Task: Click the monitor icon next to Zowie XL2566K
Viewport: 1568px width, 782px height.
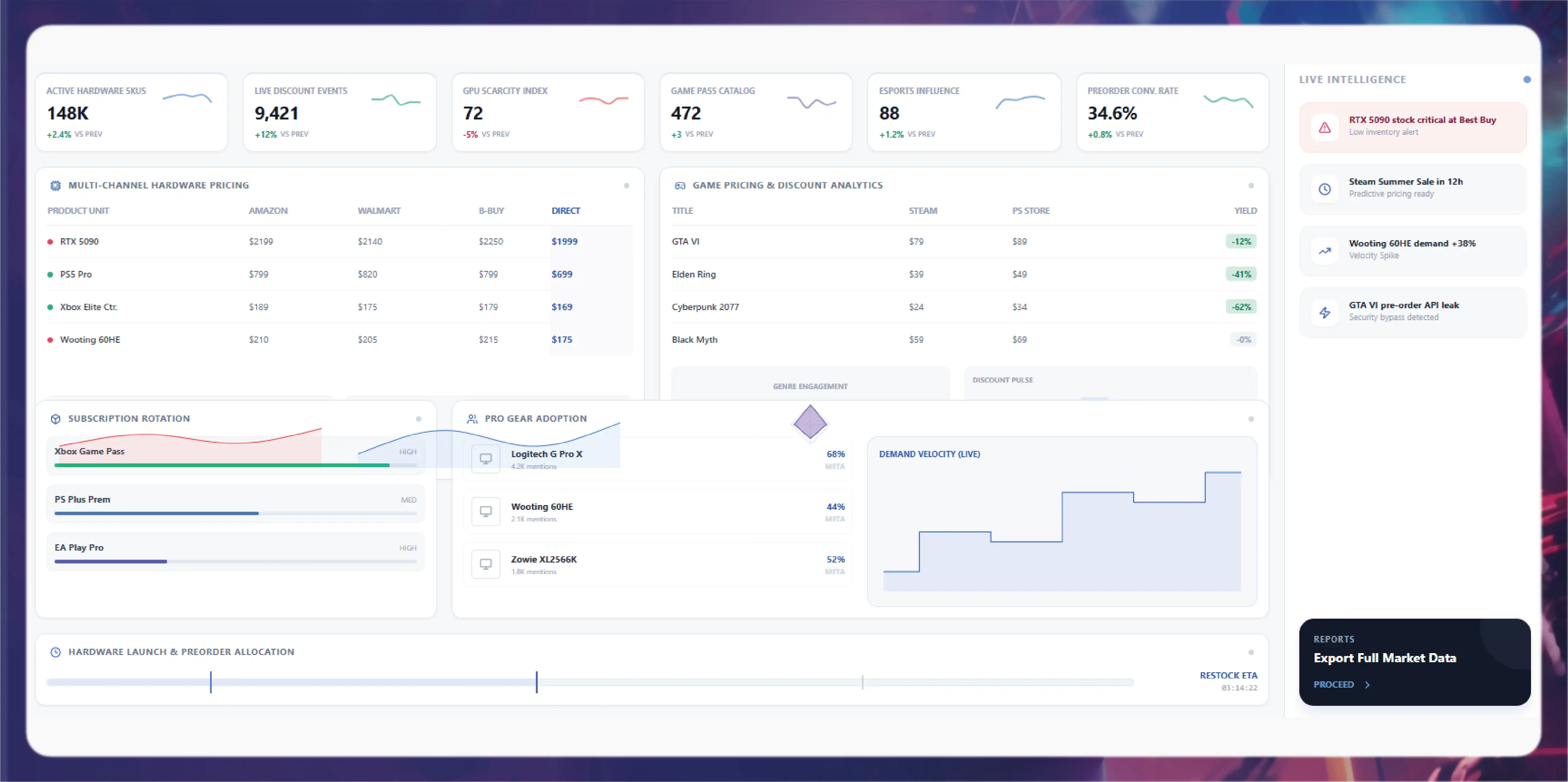Action: [486, 564]
